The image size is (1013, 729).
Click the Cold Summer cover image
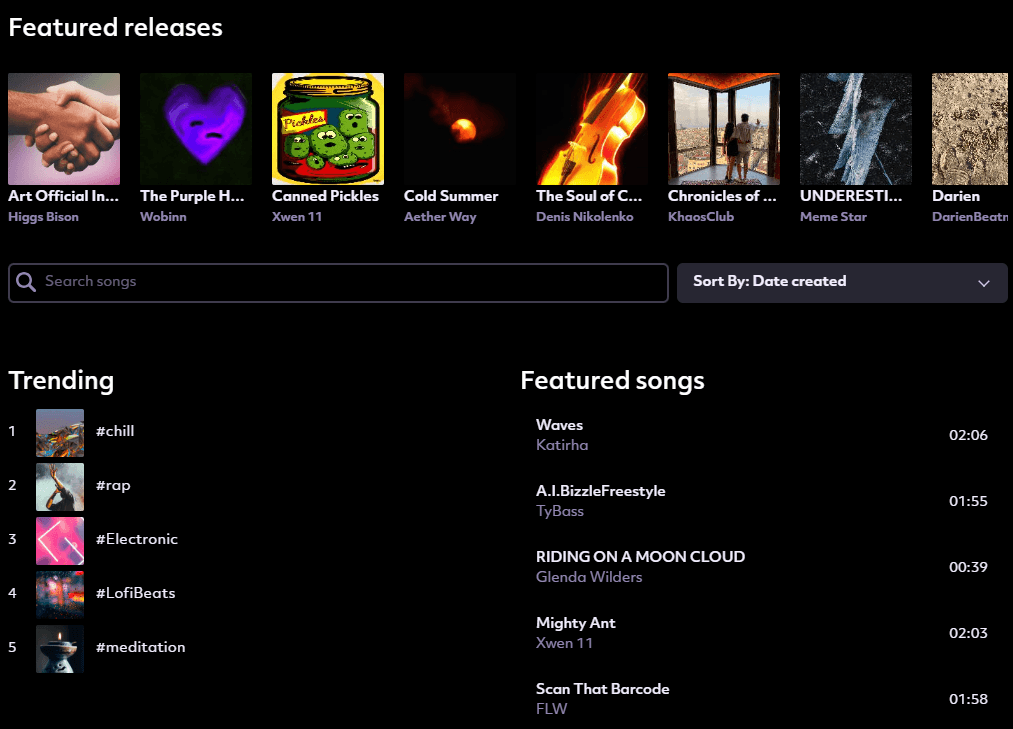click(x=460, y=129)
